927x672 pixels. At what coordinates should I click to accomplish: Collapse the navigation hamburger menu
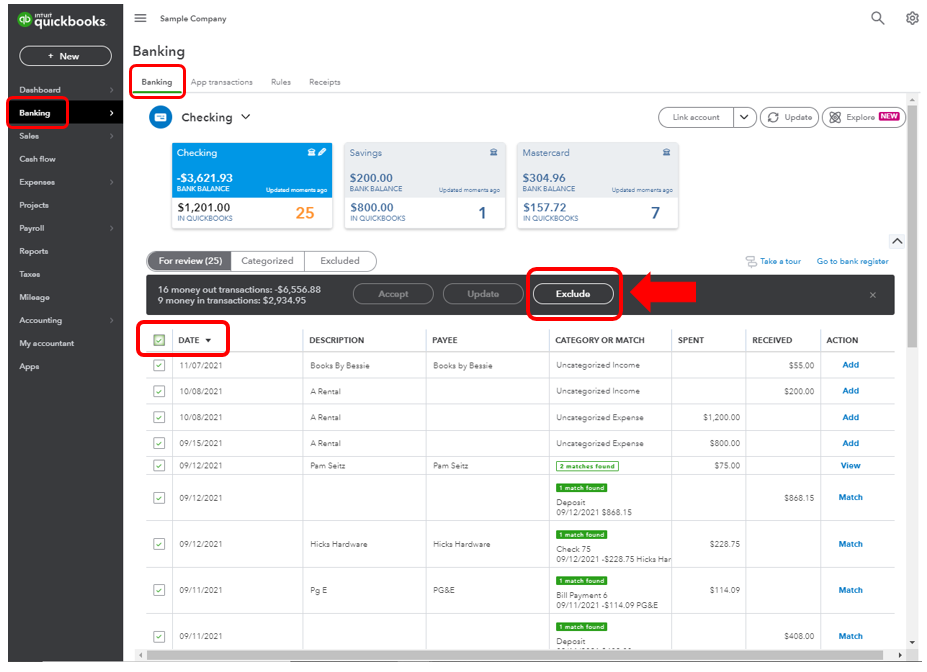point(140,18)
